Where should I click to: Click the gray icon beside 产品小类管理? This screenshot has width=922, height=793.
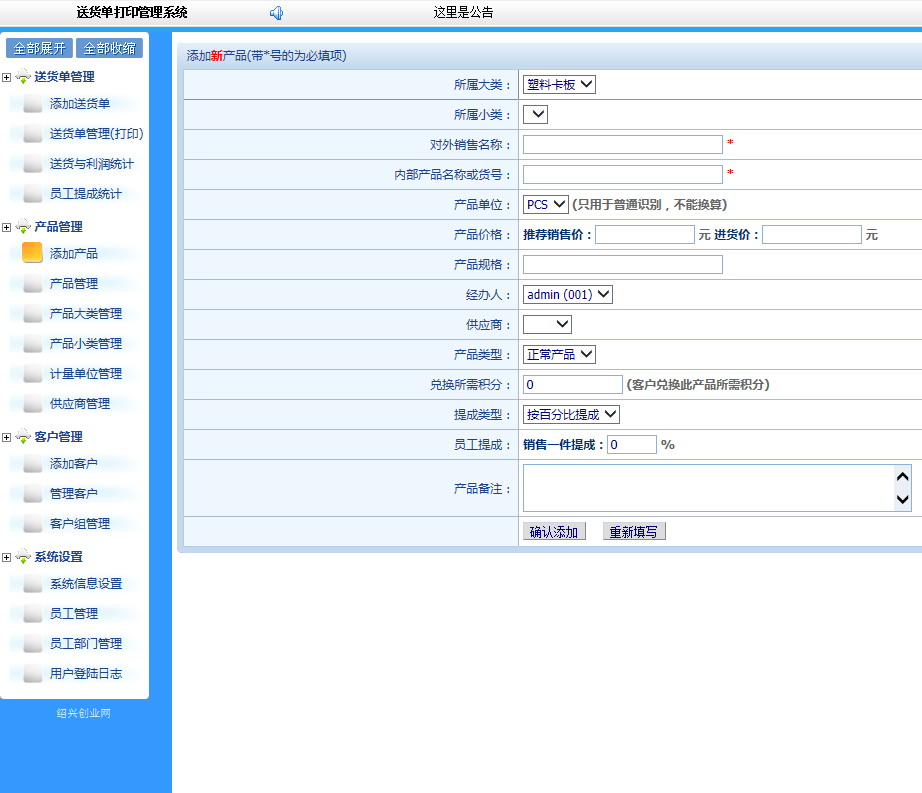pyautogui.click(x=32, y=343)
